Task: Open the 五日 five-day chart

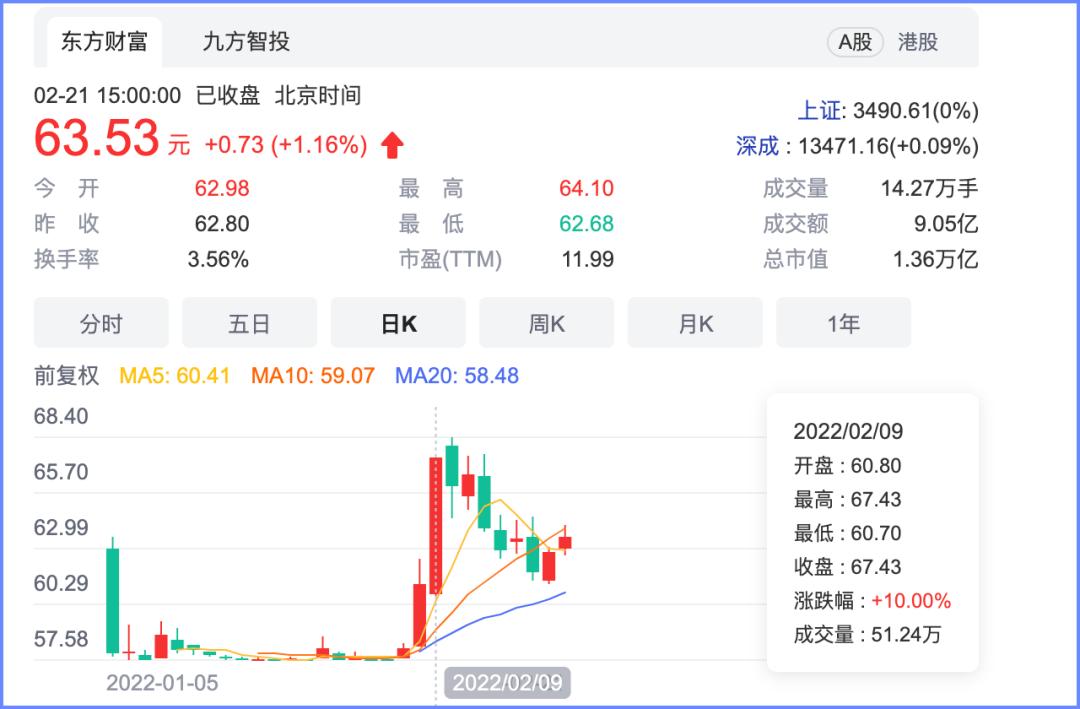Action: (250, 322)
